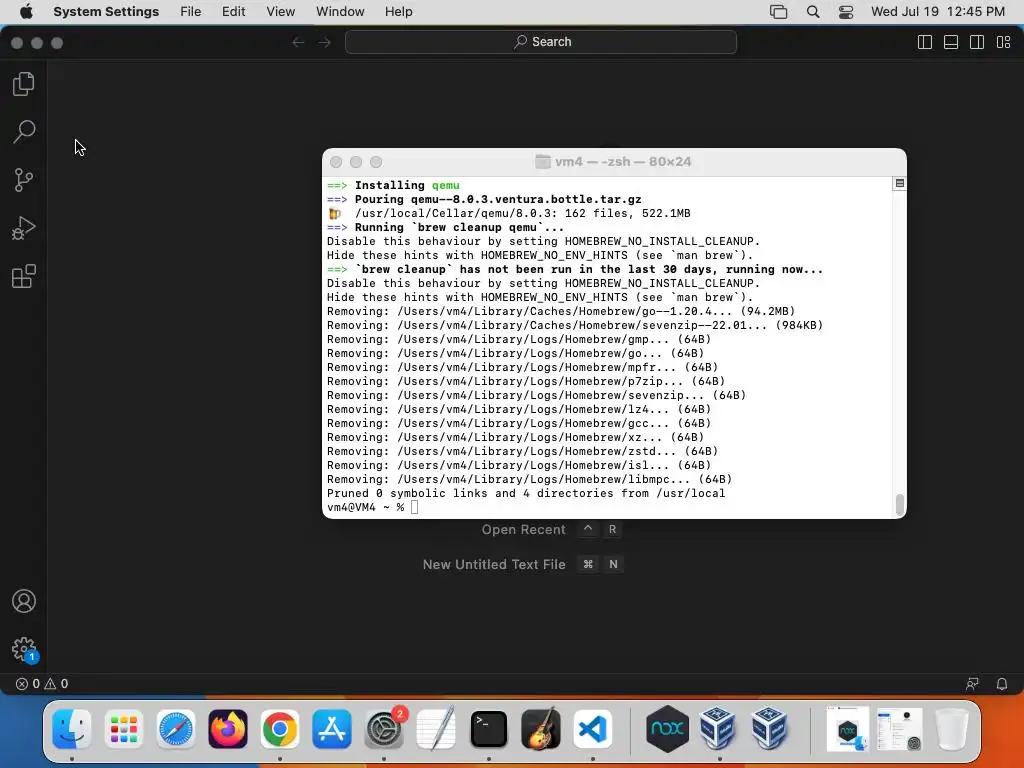The width and height of the screenshot is (1024, 768).
Task: Click the date and time in menu bar
Action: click(x=938, y=12)
